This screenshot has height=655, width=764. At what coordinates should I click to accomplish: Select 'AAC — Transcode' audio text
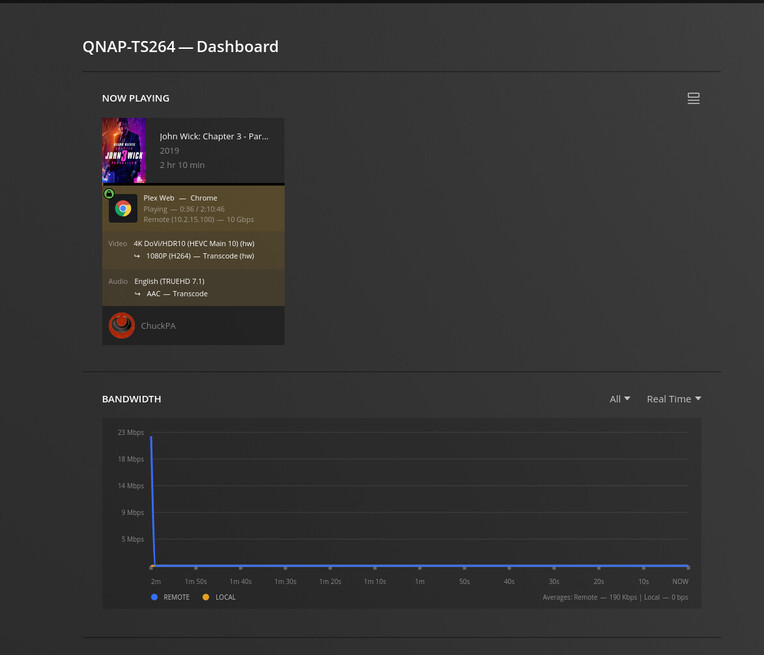pyautogui.click(x=177, y=294)
